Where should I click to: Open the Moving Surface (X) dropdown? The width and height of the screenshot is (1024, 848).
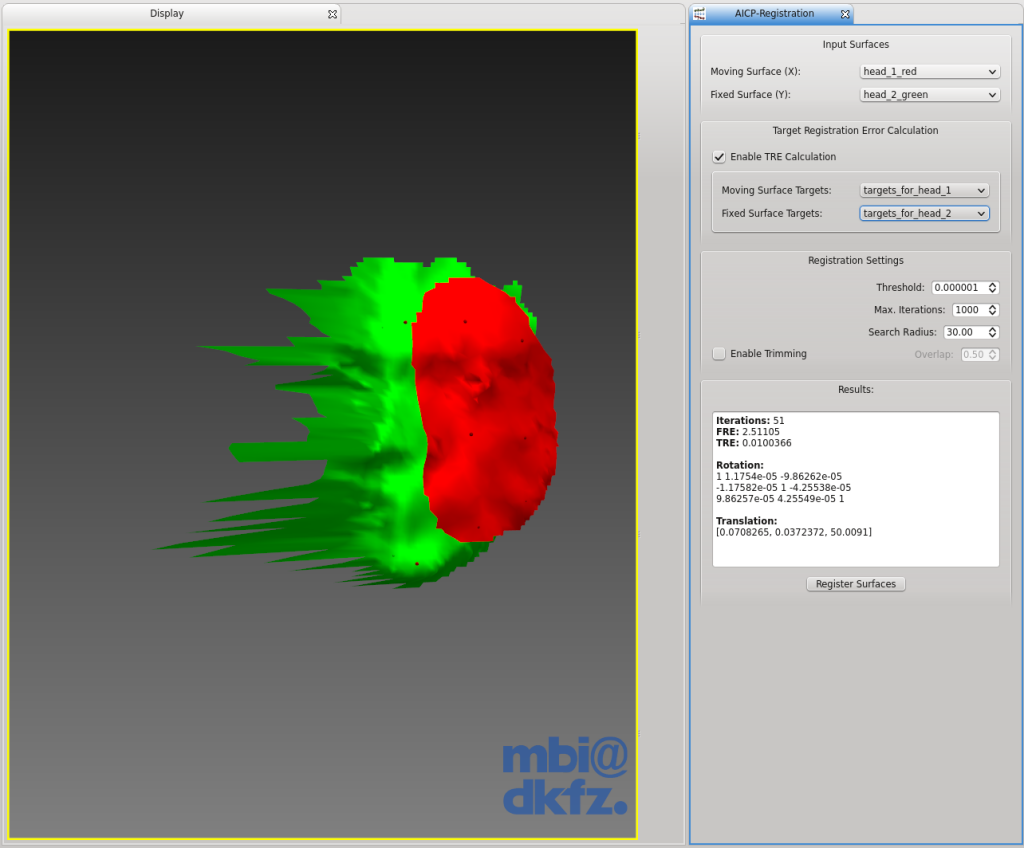(x=930, y=71)
